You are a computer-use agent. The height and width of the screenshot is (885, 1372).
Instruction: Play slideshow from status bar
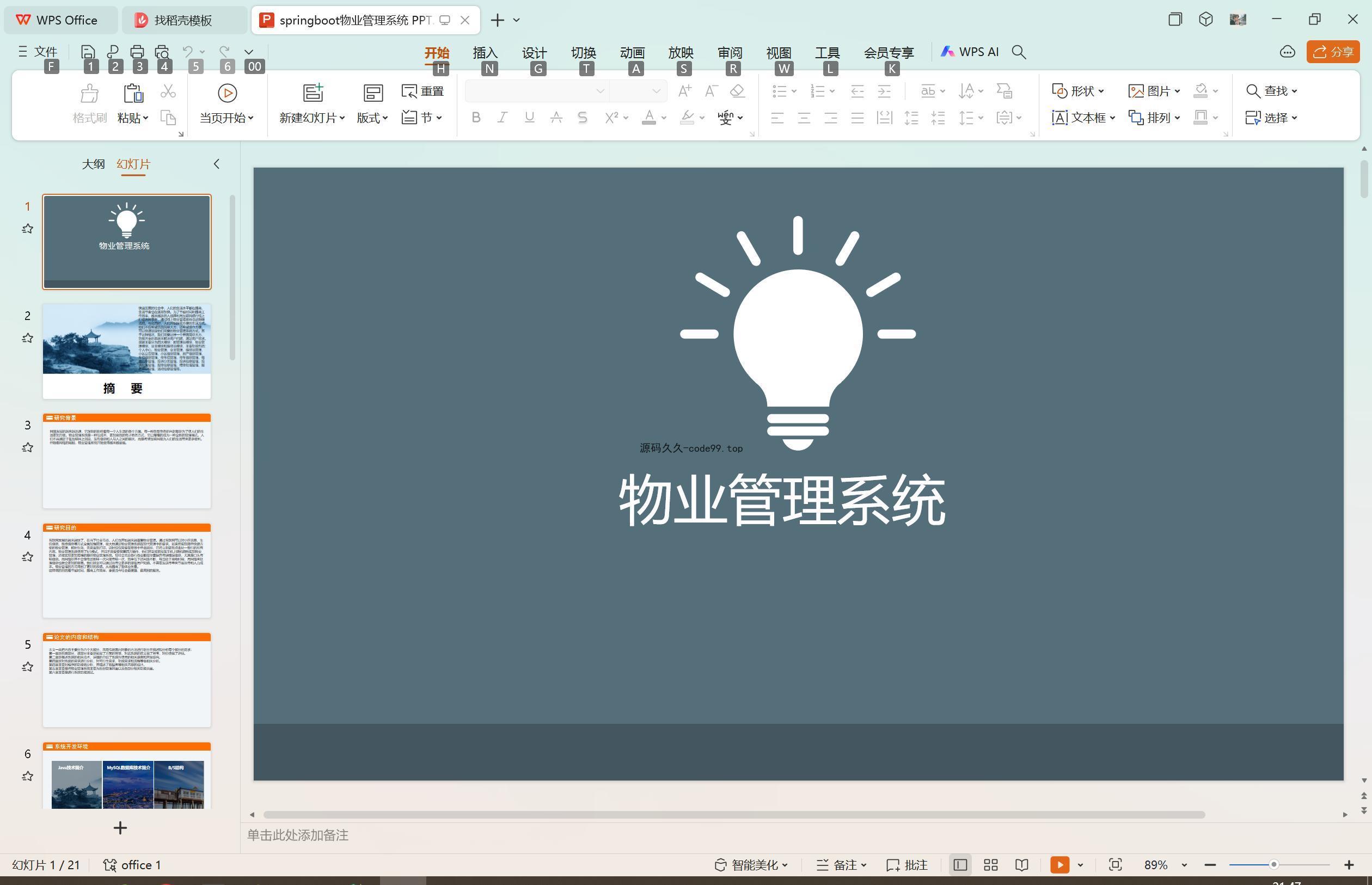(x=1059, y=865)
